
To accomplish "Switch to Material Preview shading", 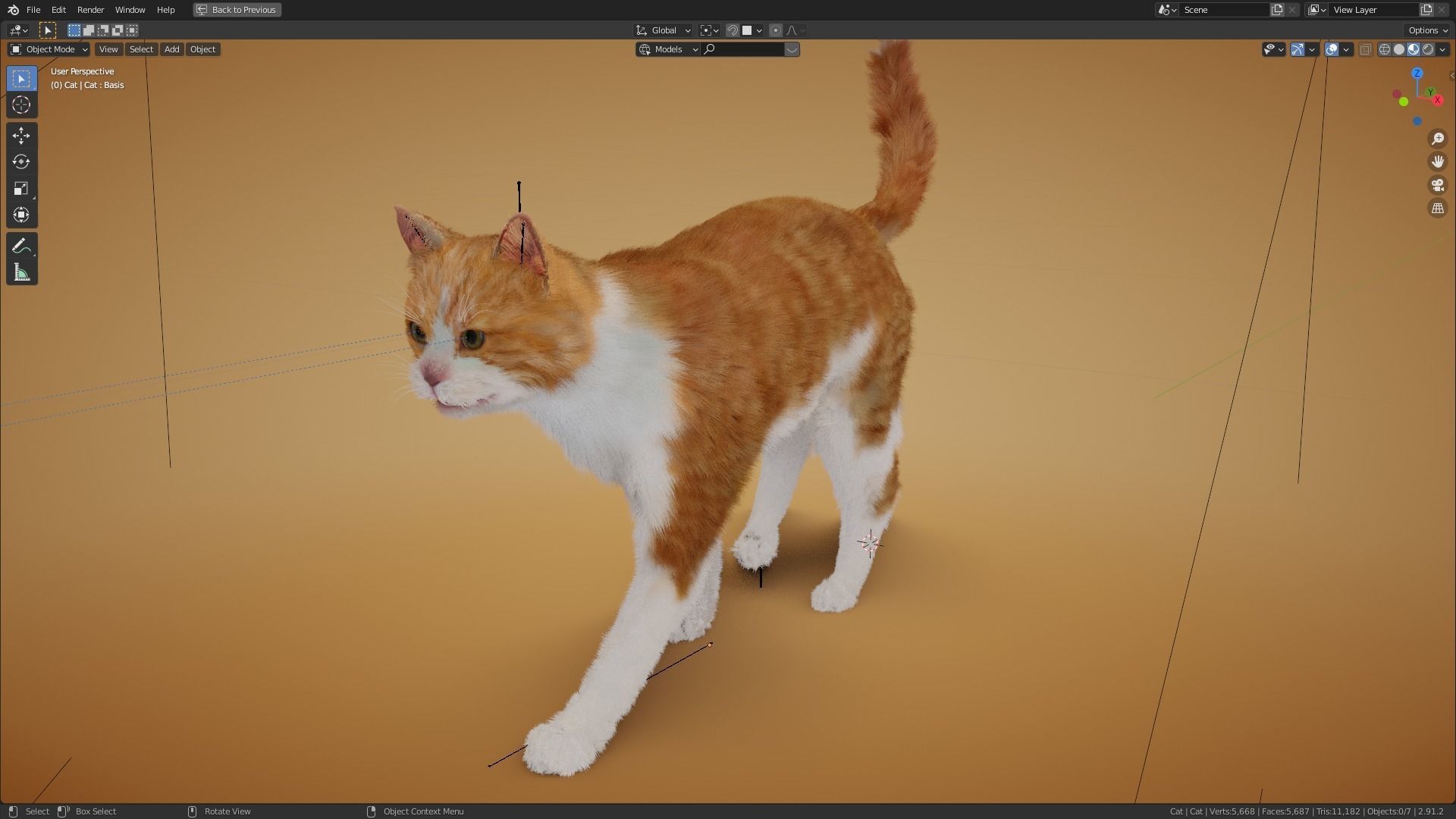I will 1414,49.
